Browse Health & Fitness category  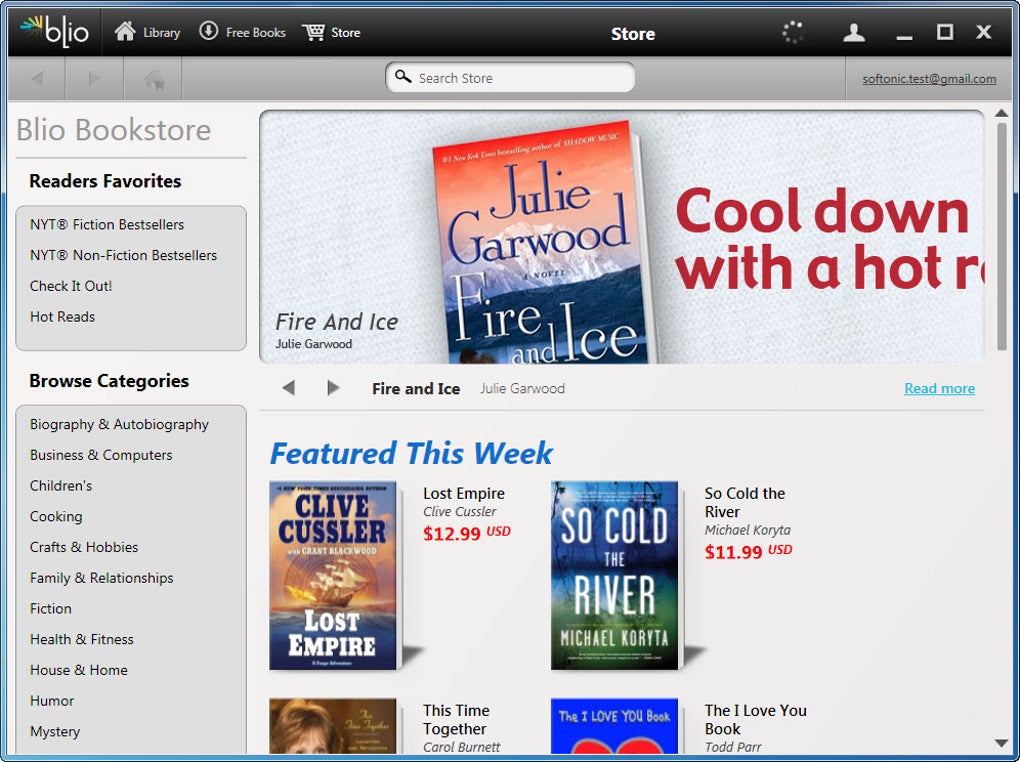[x=81, y=639]
